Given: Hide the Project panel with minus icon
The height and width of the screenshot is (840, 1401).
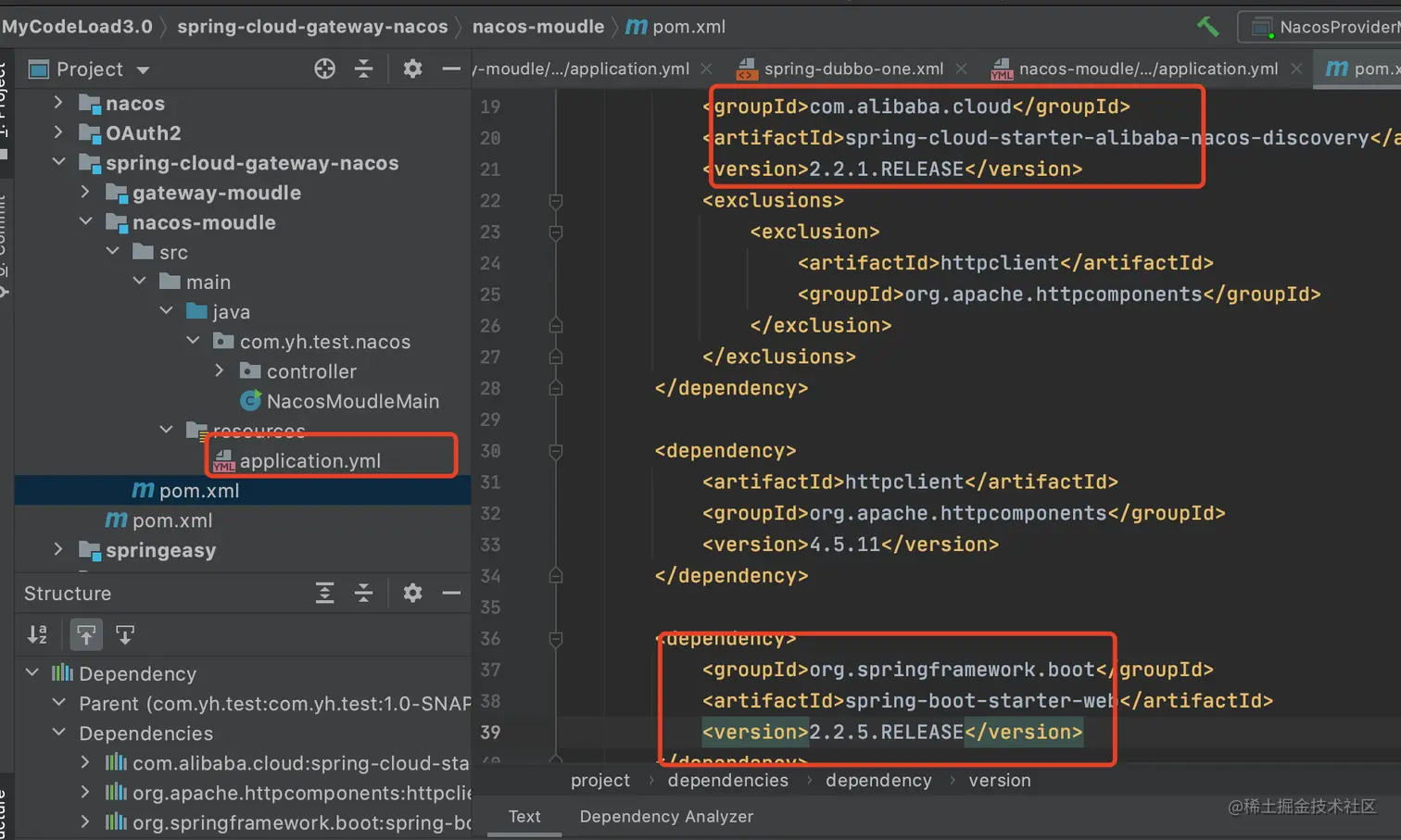Looking at the screenshot, I should coord(451,69).
